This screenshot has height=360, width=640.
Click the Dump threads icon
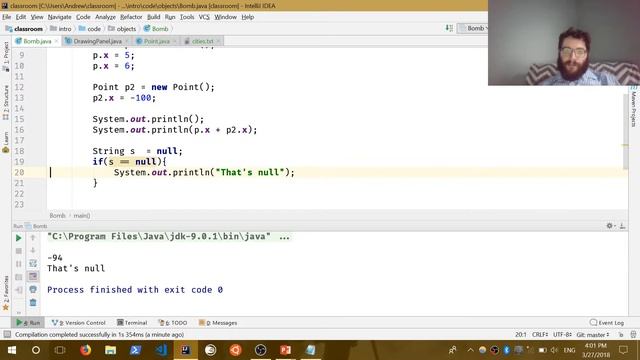(18, 277)
